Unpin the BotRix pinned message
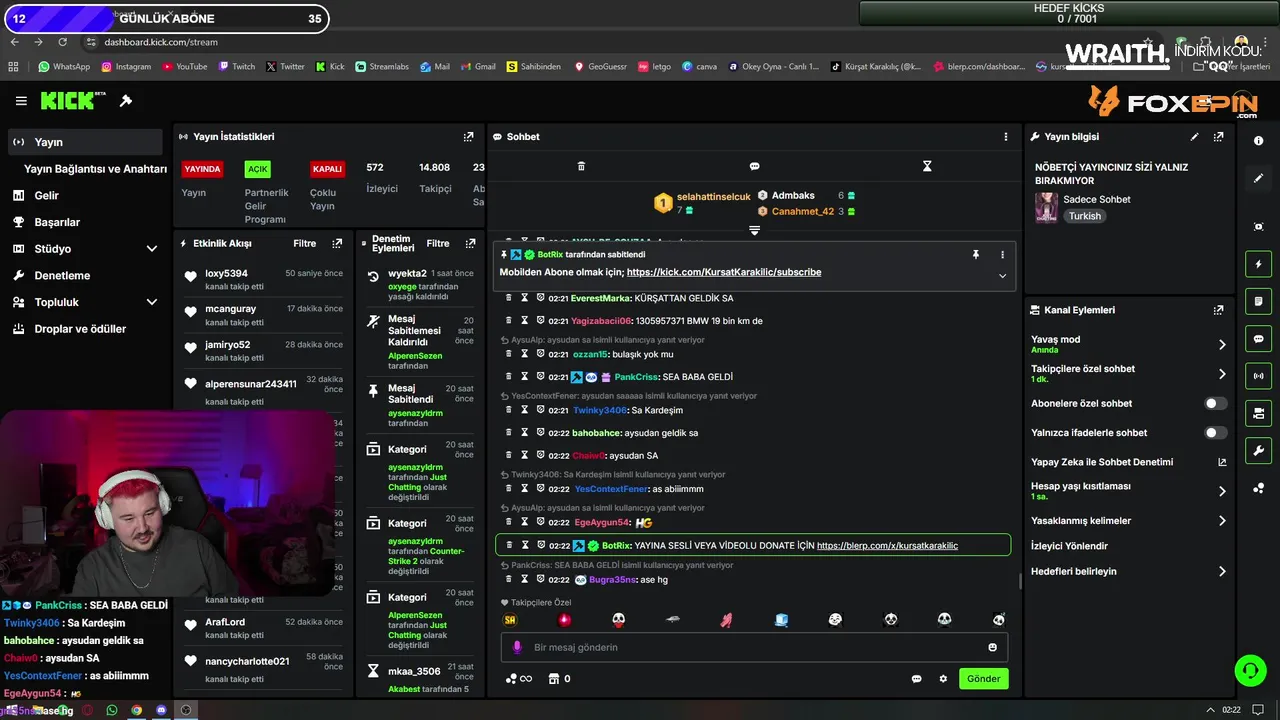Viewport: 1280px width, 720px height. coord(975,255)
